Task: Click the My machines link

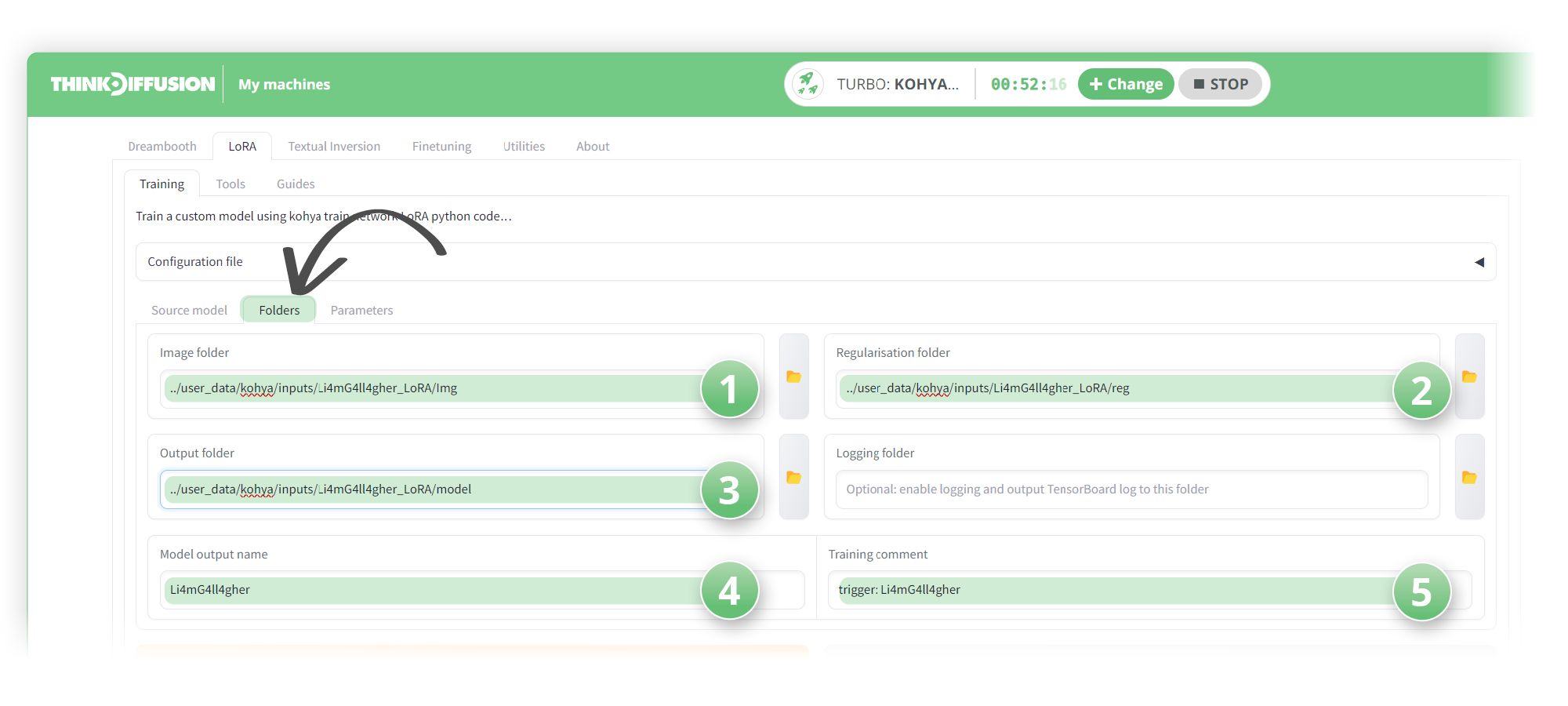Action: point(283,84)
